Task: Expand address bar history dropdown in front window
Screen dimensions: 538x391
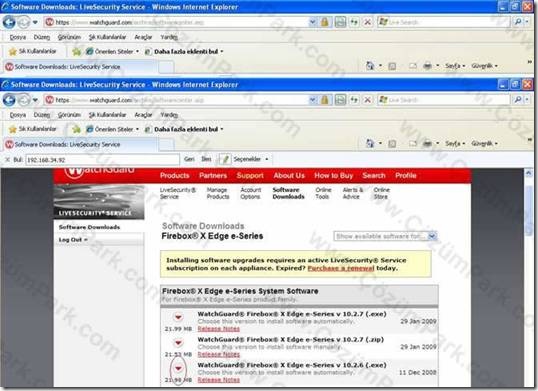Action: [x=313, y=100]
